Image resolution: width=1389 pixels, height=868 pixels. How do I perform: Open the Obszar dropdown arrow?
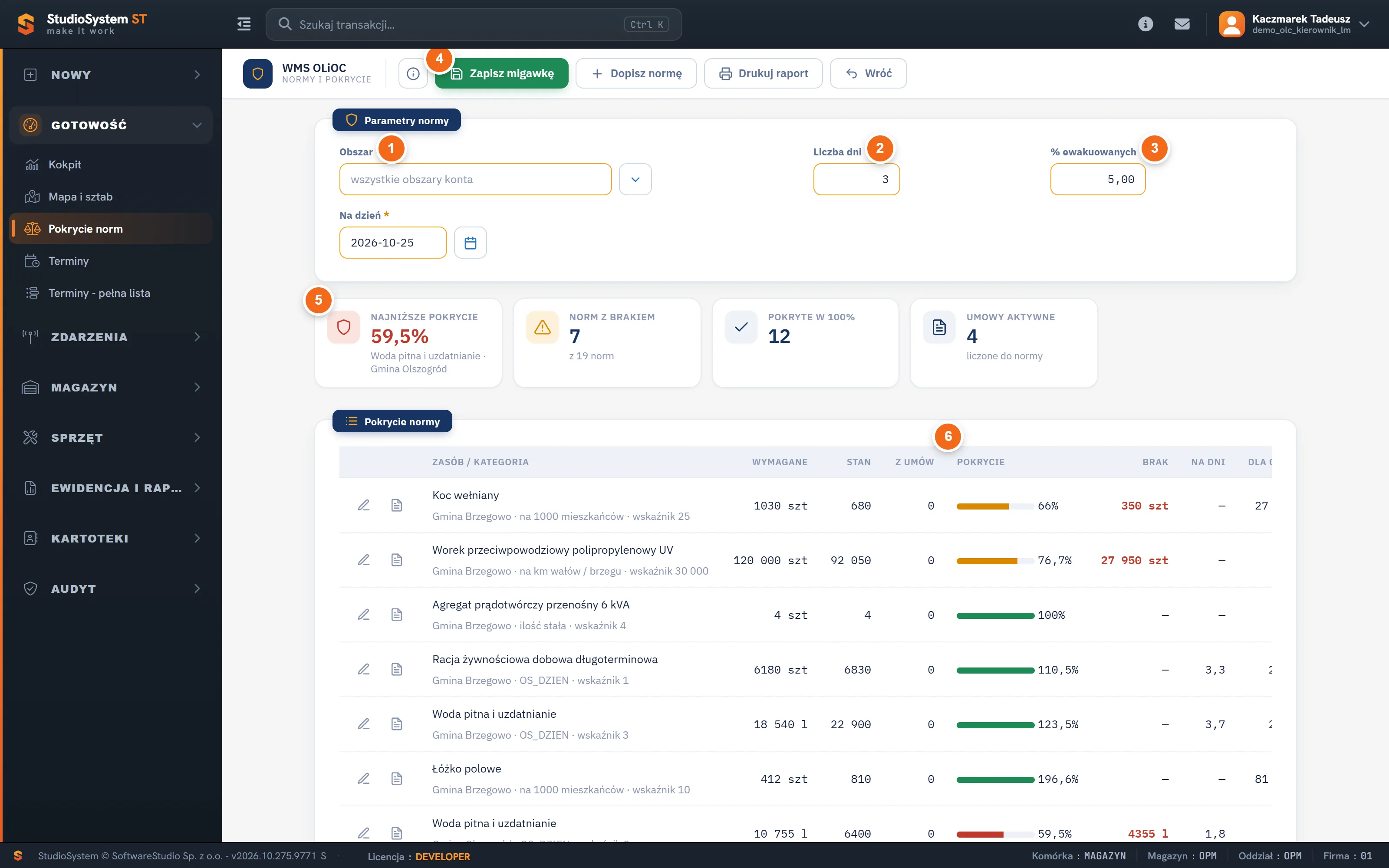[x=635, y=180]
